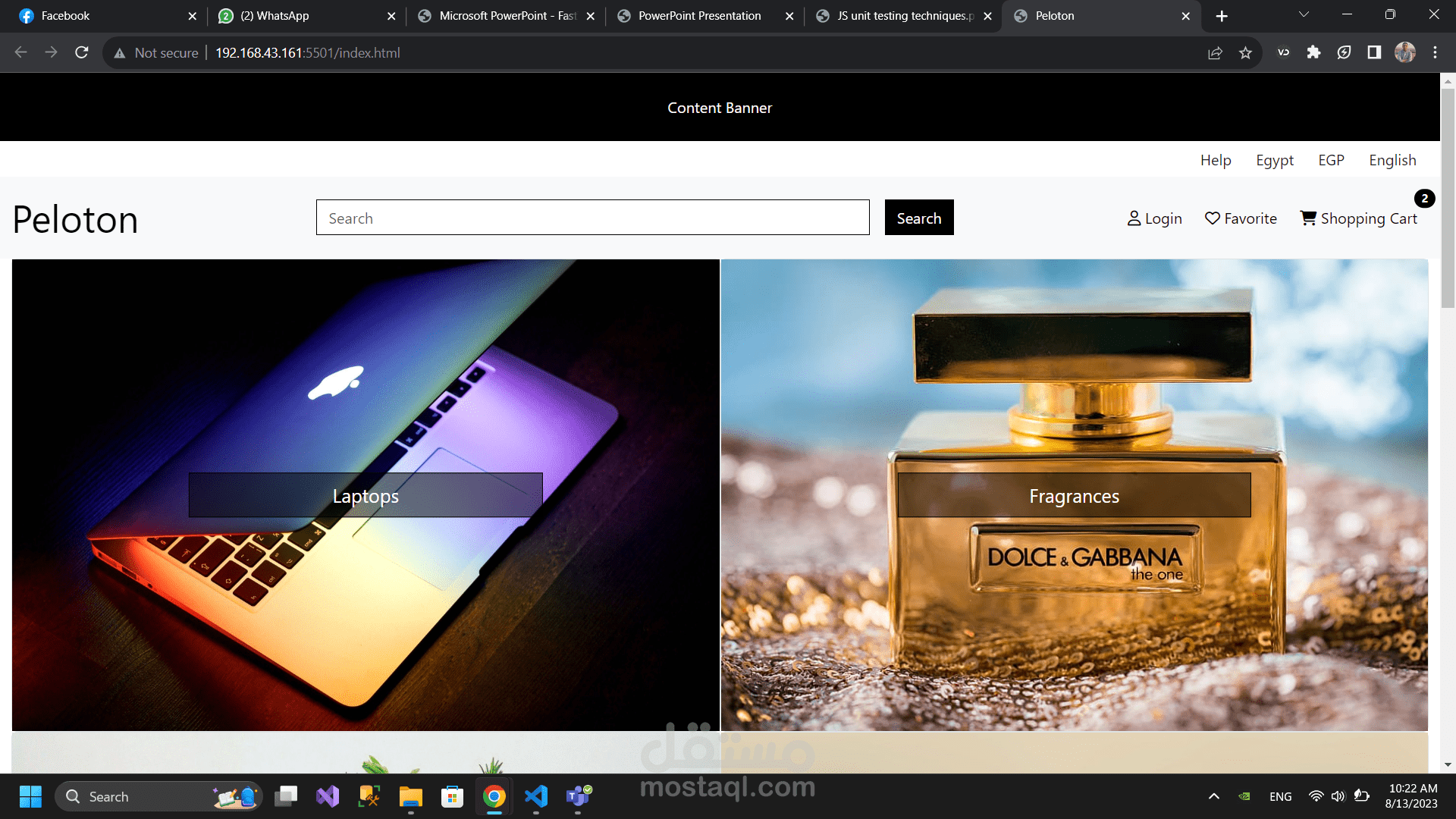1456x819 pixels.
Task: Open the EGP currency selector
Action: [1332, 160]
